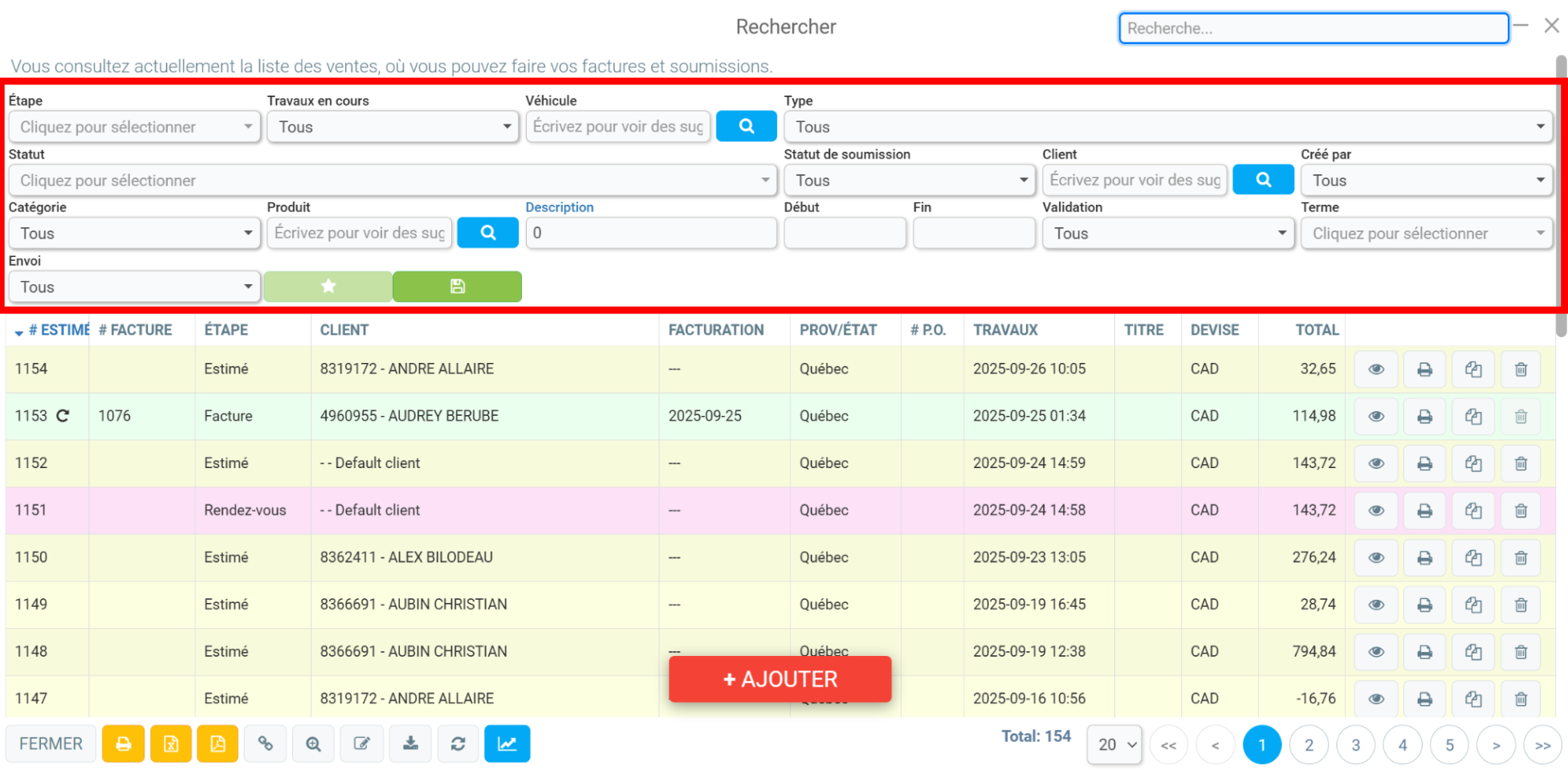Search products with the blue magnifier button
The height and width of the screenshot is (770, 1568).
click(x=488, y=233)
